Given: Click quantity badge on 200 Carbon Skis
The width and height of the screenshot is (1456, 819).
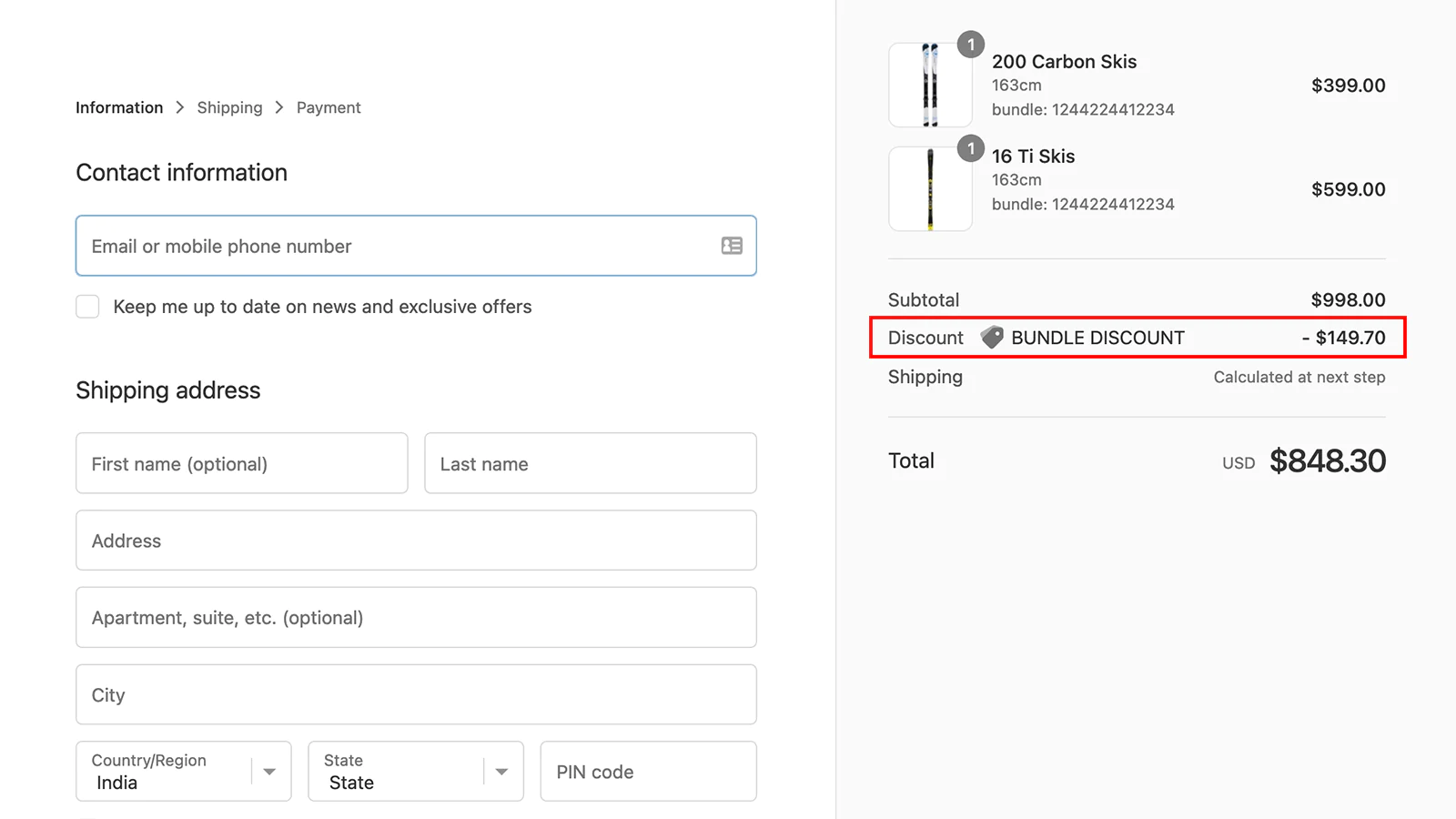Looking at the screenshot, I should click(x=971, y=45).
